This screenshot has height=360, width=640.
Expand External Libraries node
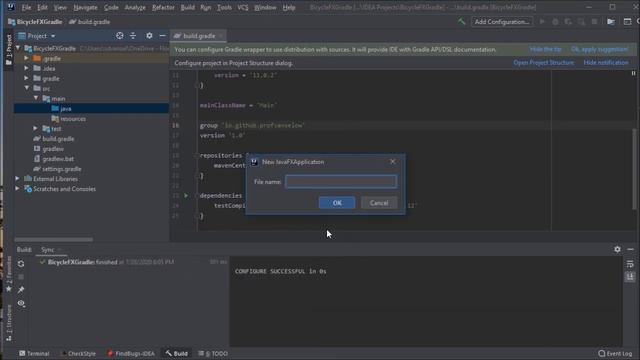tap(18, 179)
